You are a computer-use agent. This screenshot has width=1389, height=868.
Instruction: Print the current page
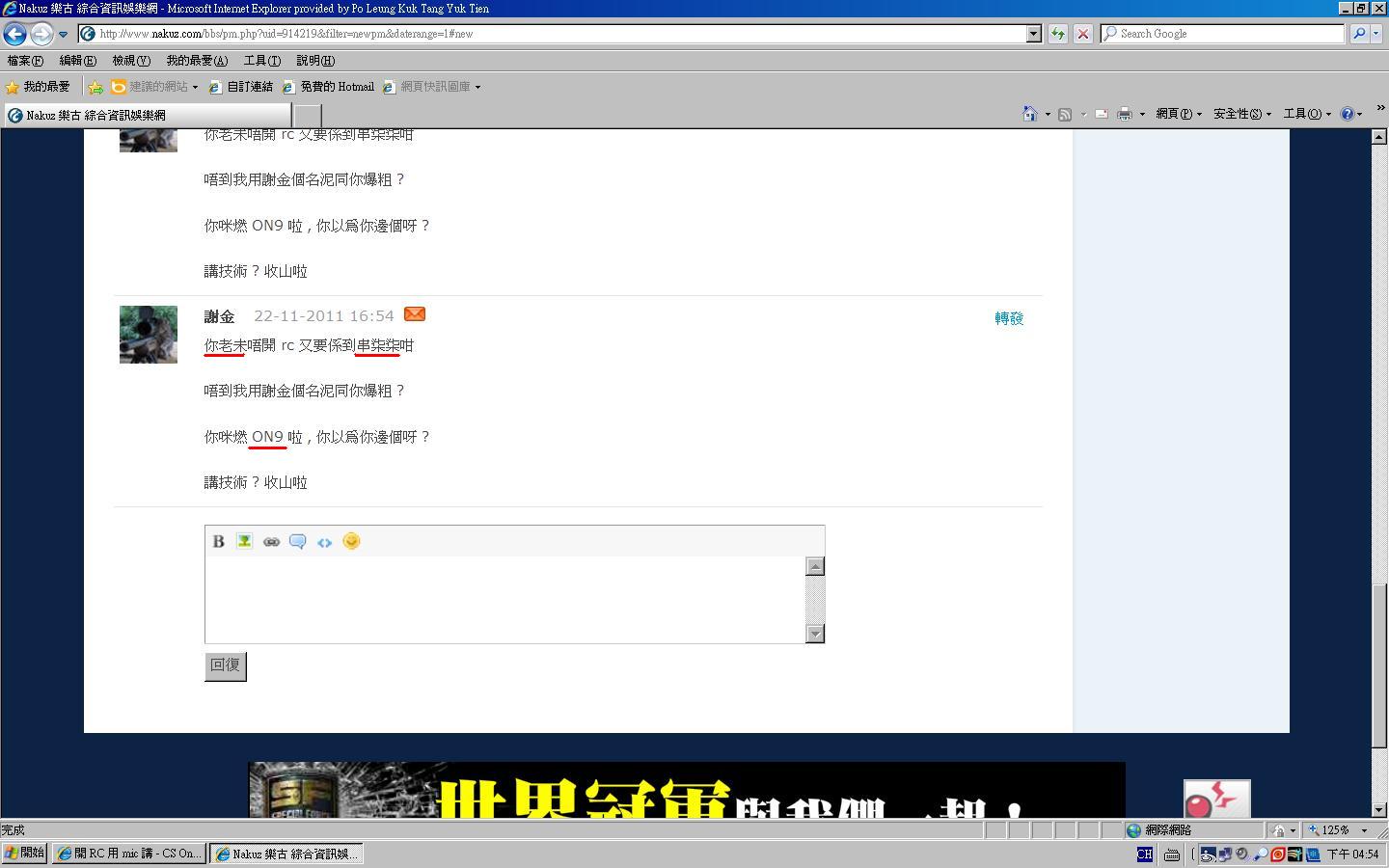(x=1125, y=114)
